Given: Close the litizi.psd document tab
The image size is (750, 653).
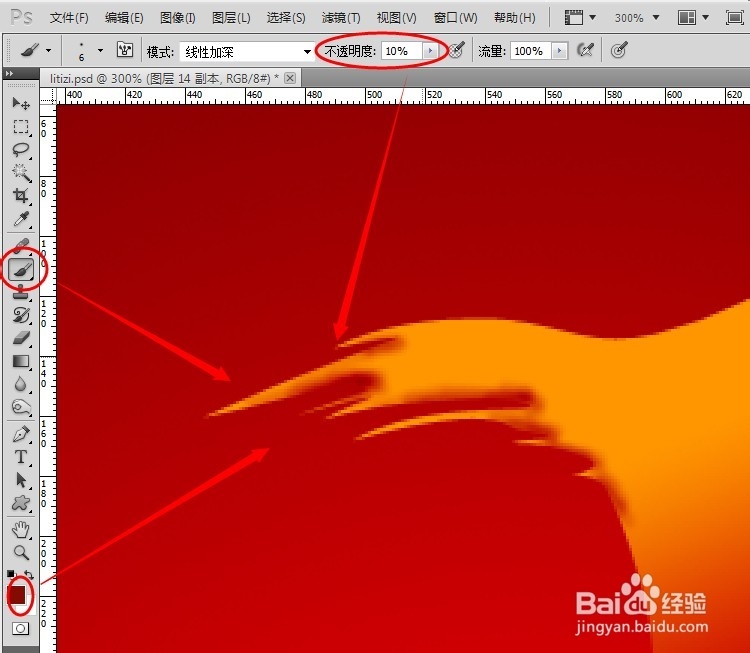Looking at the screenshot, I should point(290,78).
